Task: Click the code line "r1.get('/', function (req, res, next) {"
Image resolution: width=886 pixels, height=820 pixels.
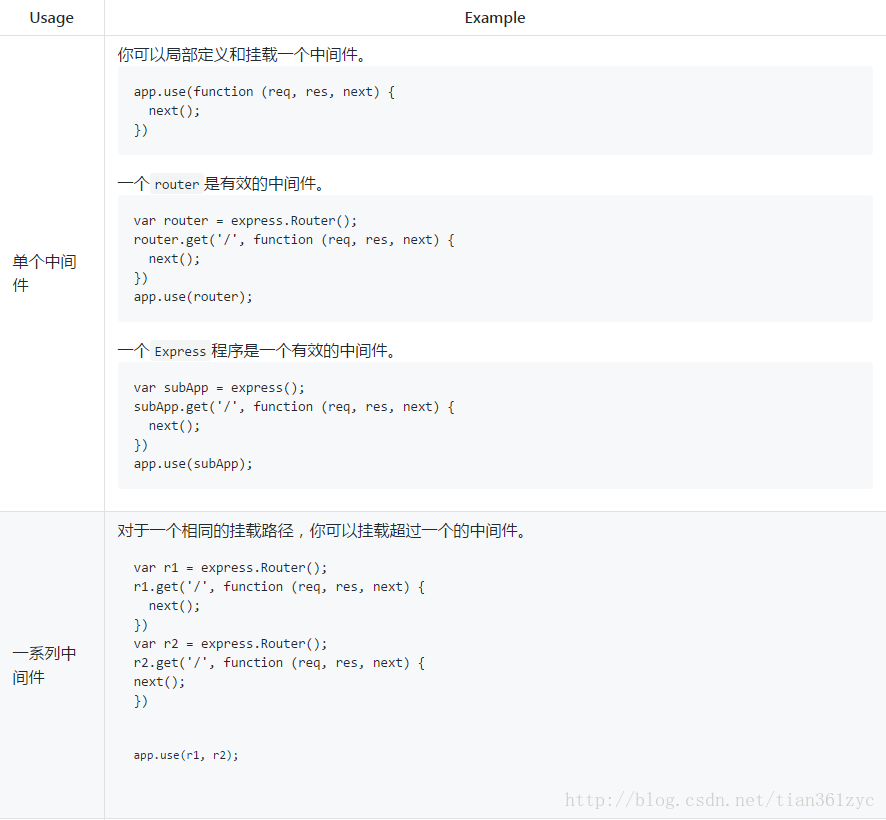Action: pos(279,587)
